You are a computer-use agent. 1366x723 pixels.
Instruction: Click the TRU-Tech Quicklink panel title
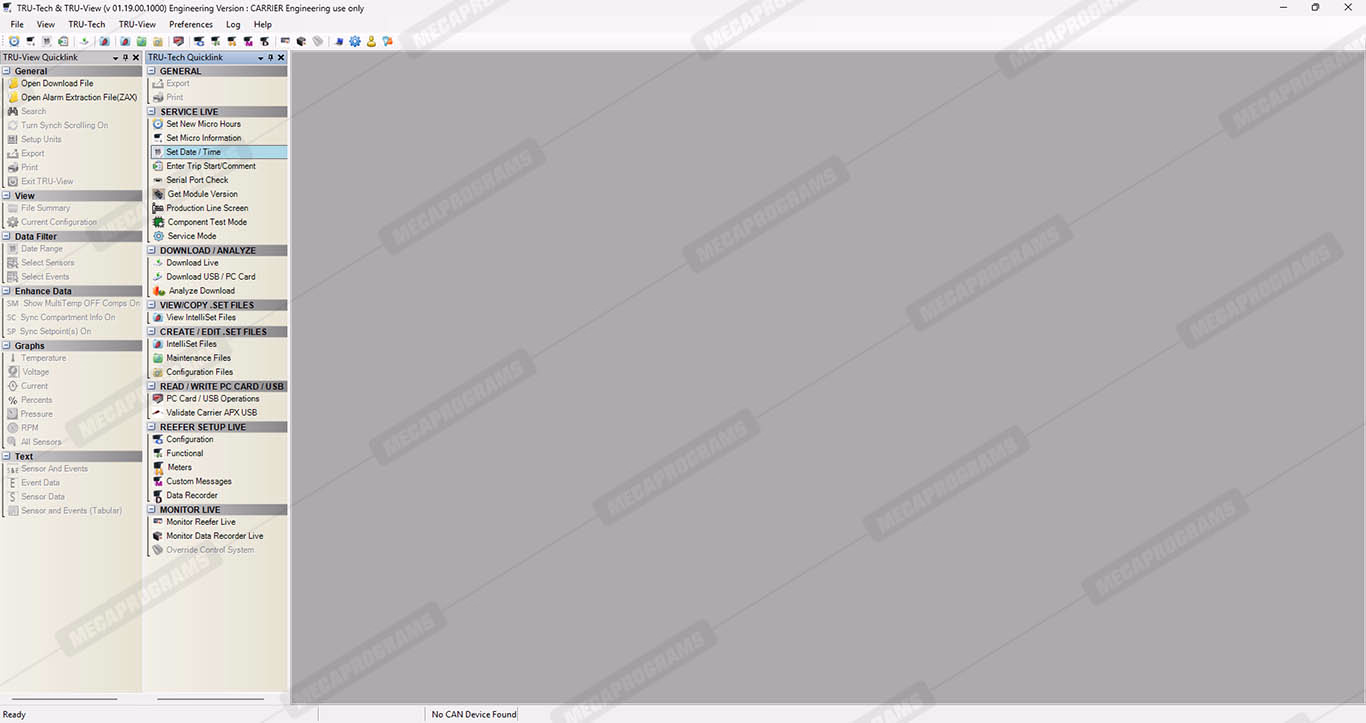(185, 58)
